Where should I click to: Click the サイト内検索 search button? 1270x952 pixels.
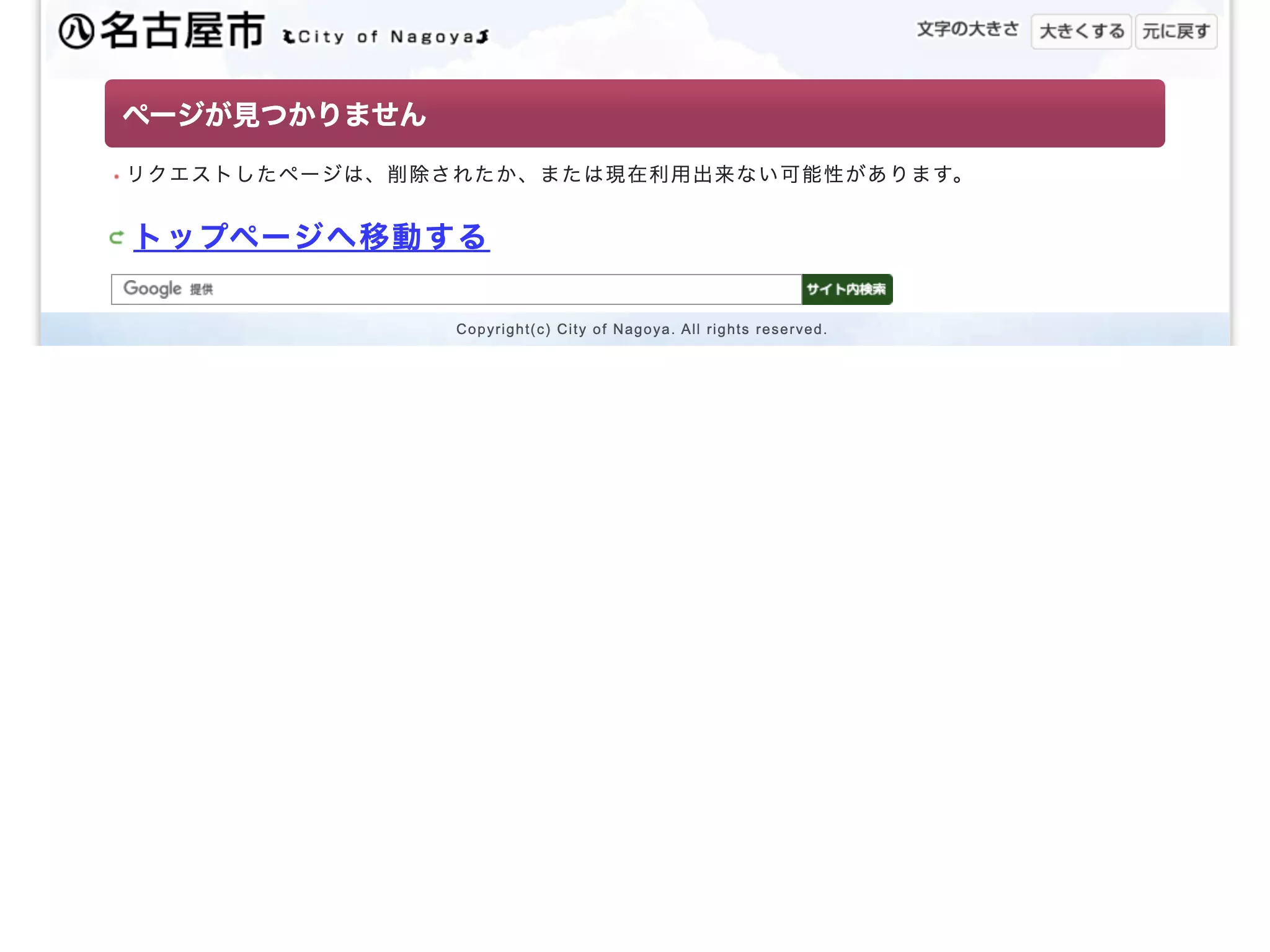(847, 289)
